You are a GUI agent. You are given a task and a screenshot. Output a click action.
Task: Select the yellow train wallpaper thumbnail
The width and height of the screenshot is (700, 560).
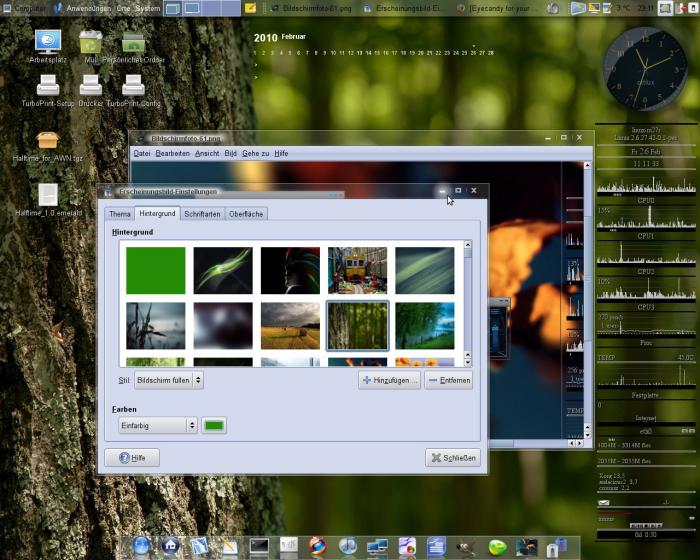coord(357,270)
